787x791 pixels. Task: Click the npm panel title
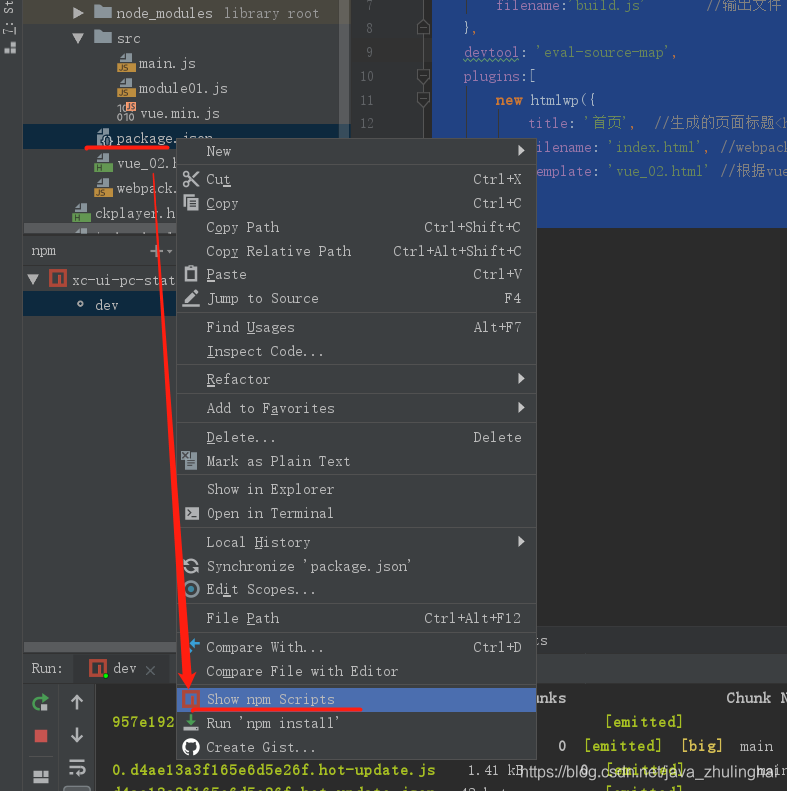coord(43,251)
